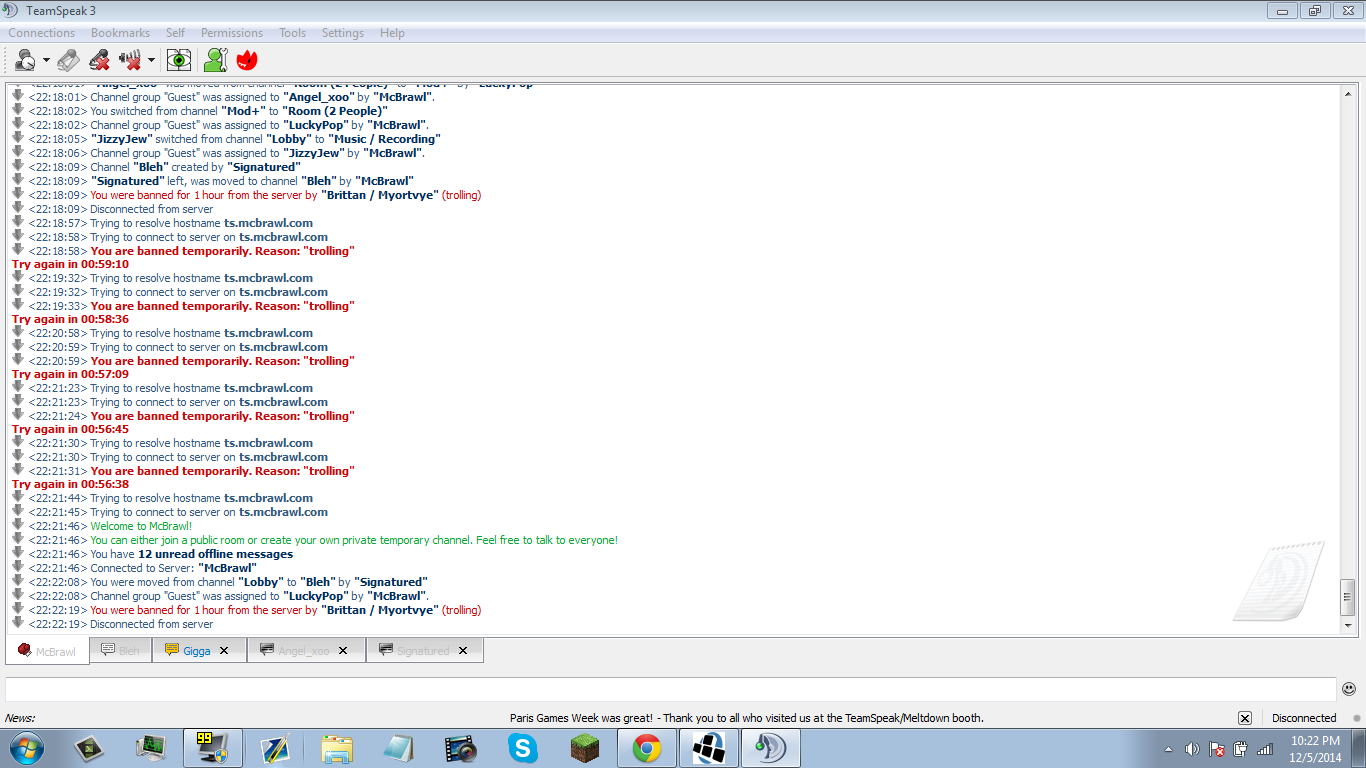Click the green eye subscribe channels icon
1366x768 pixels.
point(179,60)
